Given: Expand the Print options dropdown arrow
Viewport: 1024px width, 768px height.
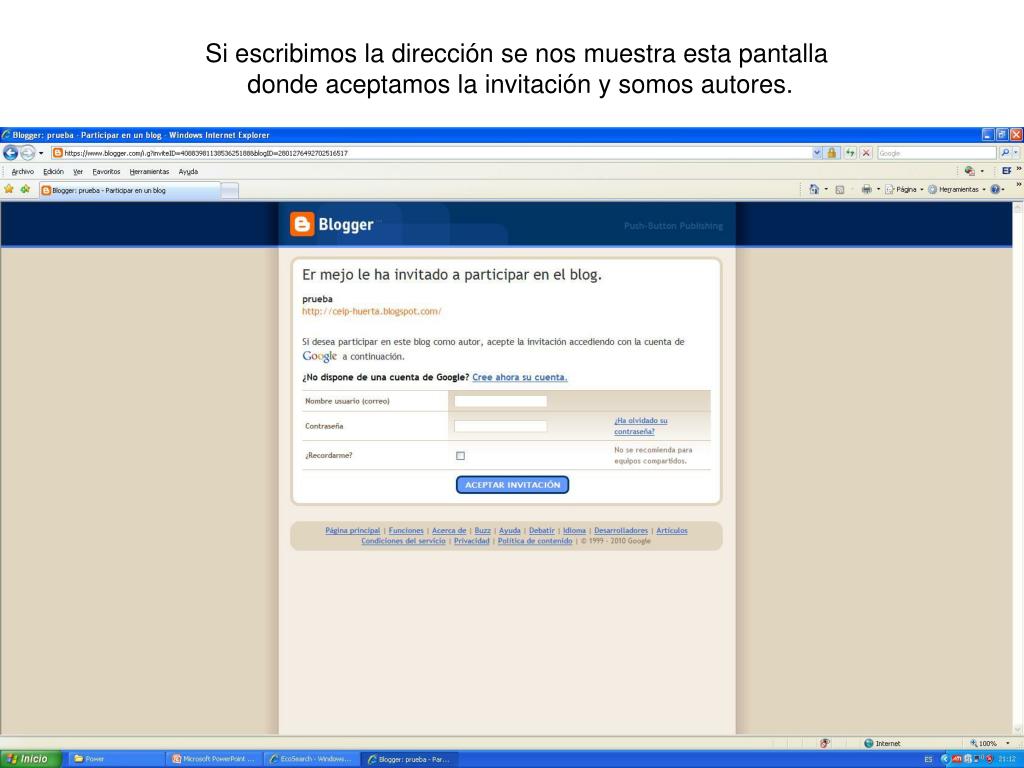Looking at the screenshot, I should [x=878, y=189].
